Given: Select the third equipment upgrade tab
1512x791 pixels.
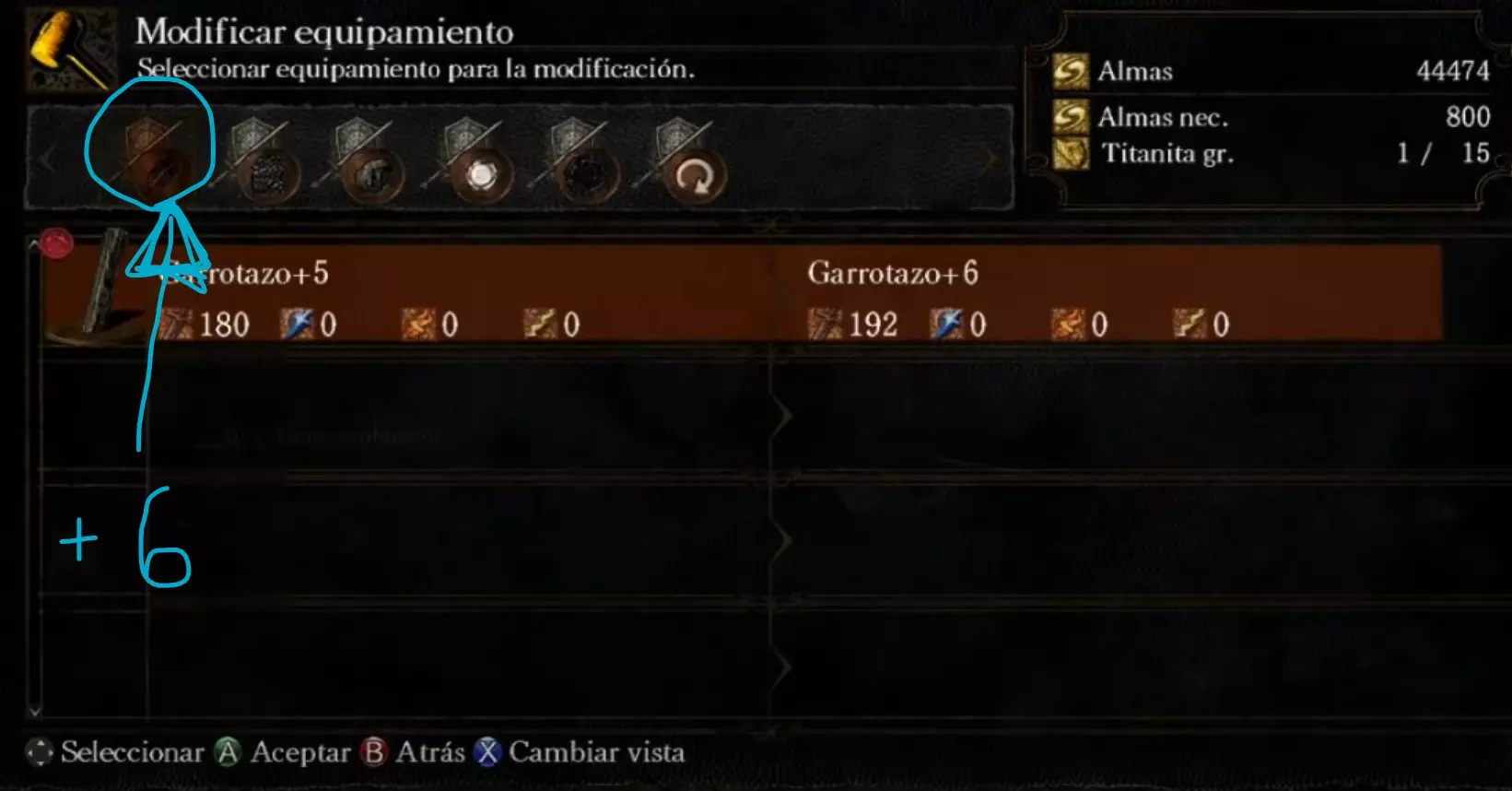Looking at the screenshot, I should click(x=368, y=159).
